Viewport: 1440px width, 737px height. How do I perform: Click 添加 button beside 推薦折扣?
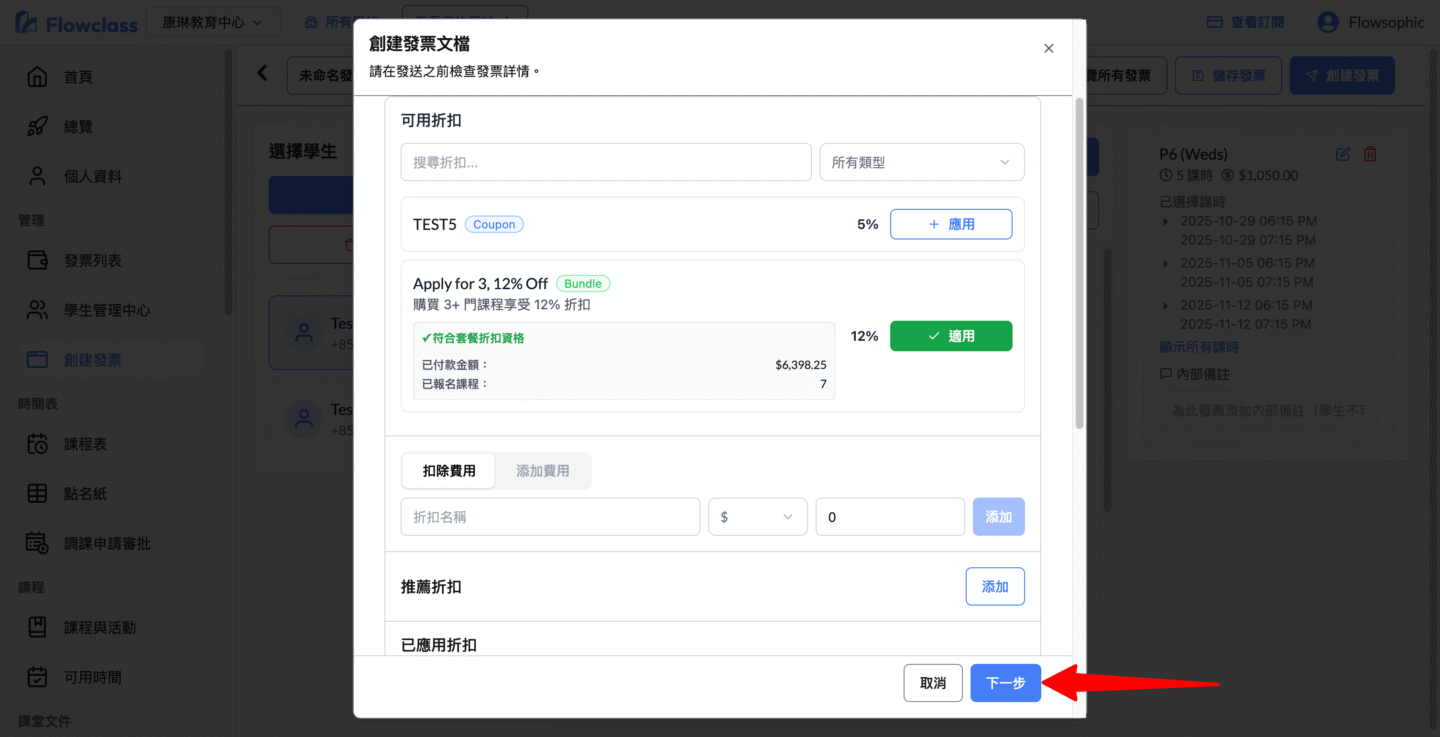click(994, 587)
